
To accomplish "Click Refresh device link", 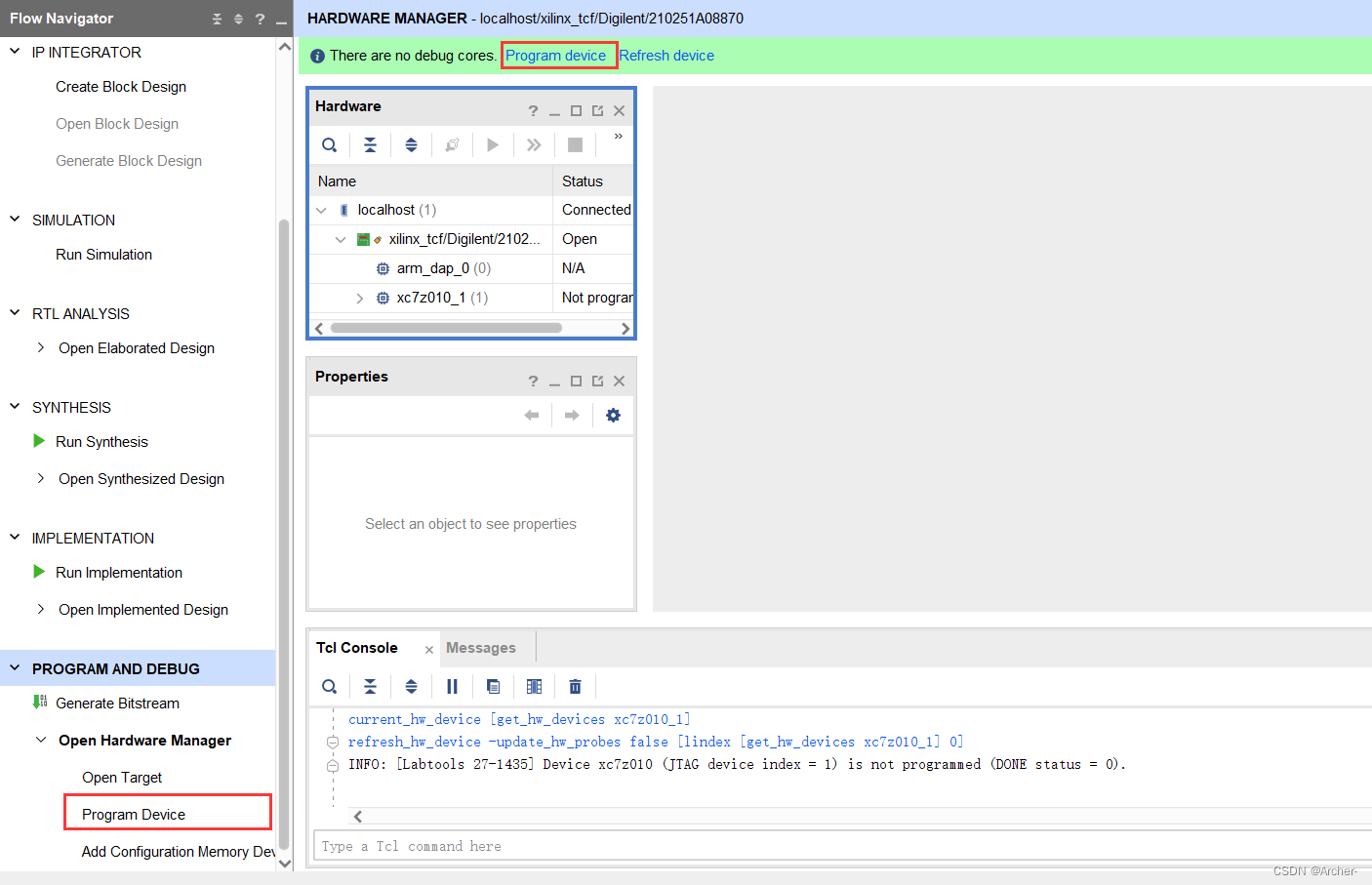I will 666,56.
